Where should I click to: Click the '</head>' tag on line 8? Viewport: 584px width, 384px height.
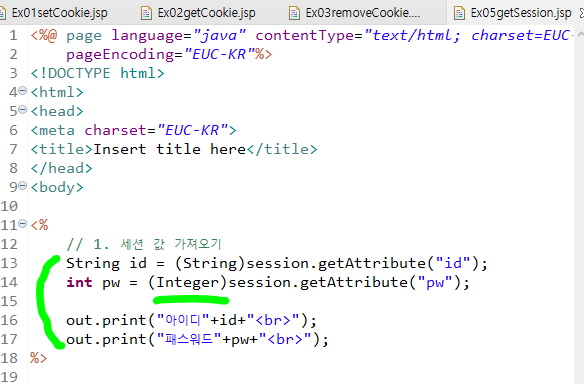pyautogui.click(x=61, y=168)
